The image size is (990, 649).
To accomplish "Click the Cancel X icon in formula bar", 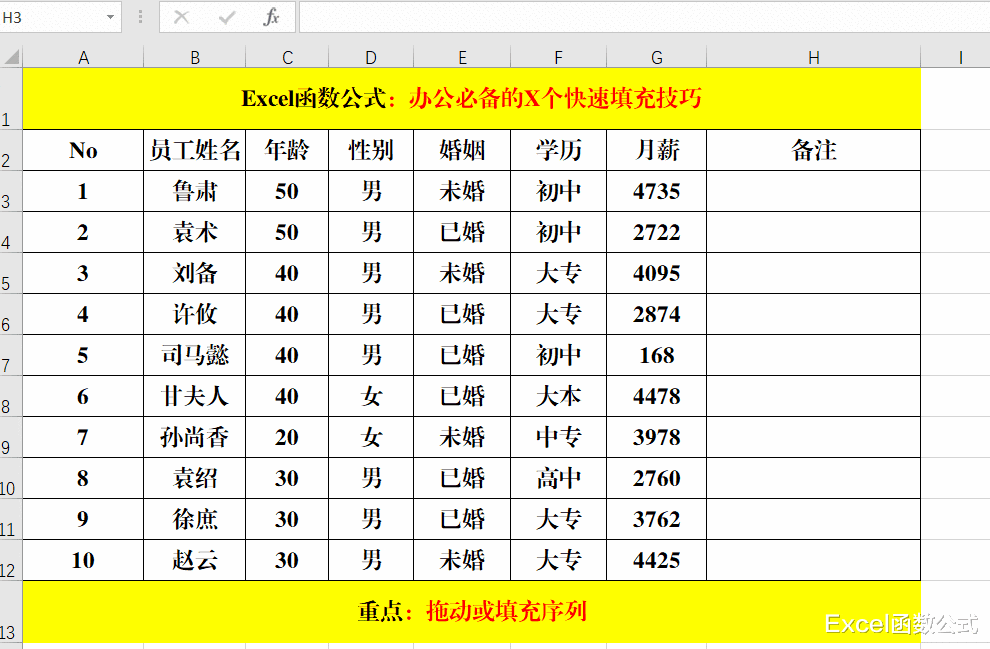I will point(182,17).
